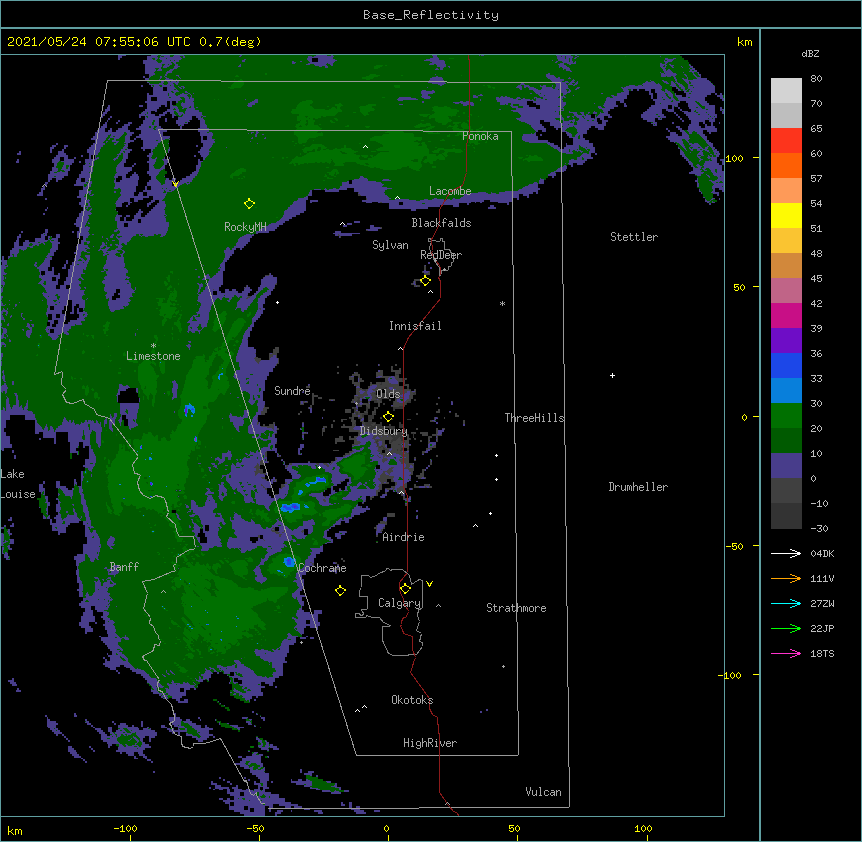Pick the magenta 39-42 dBZ swatch
The width and height of the screenshot is (862, 842).
pyautogui.click(x=786, y=315)
